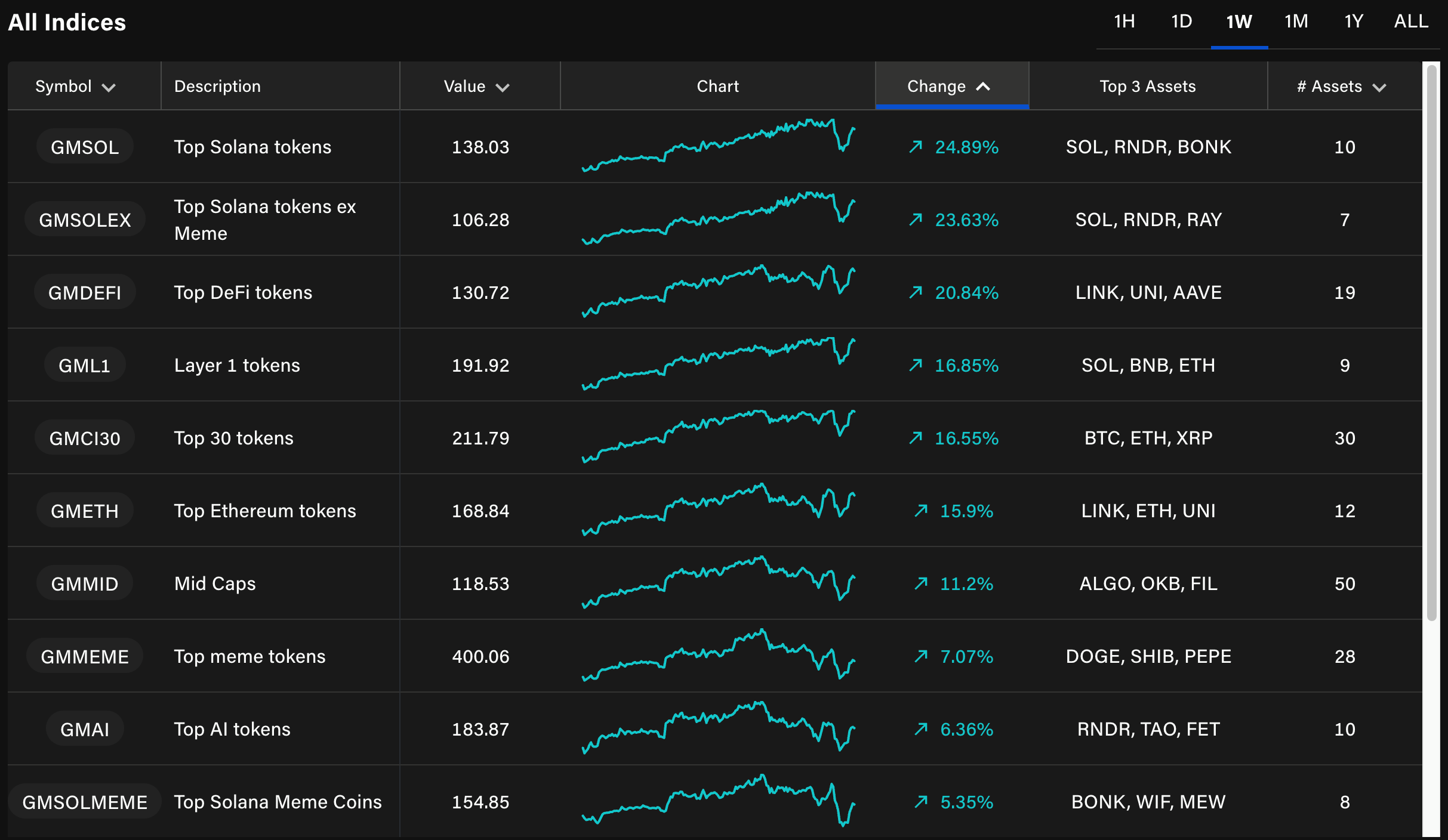Click the trend arrow next to 20.84%
This screenshot has width=1448, height=840.
pyautogui.click(x=916, y=292)
